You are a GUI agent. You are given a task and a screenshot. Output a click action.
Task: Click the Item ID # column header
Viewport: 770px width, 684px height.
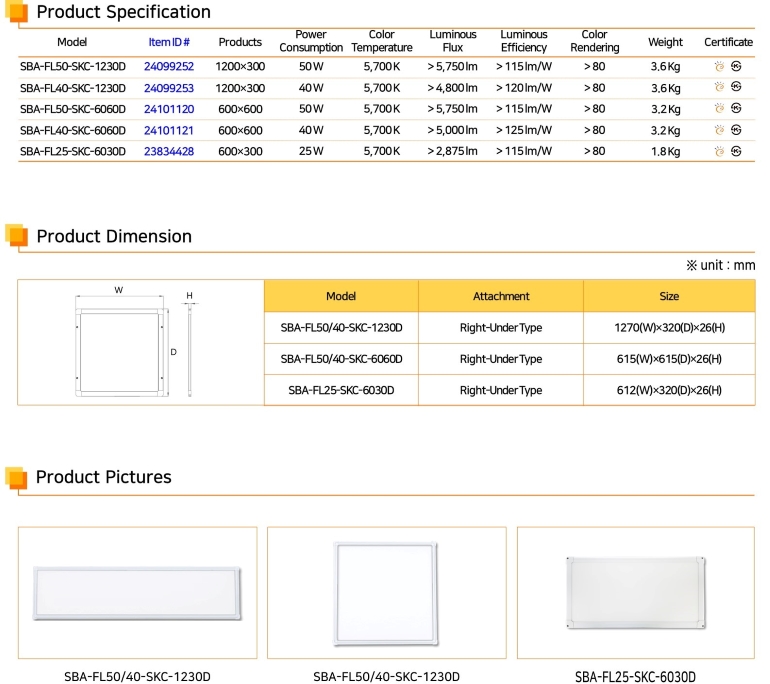point(169,42)
